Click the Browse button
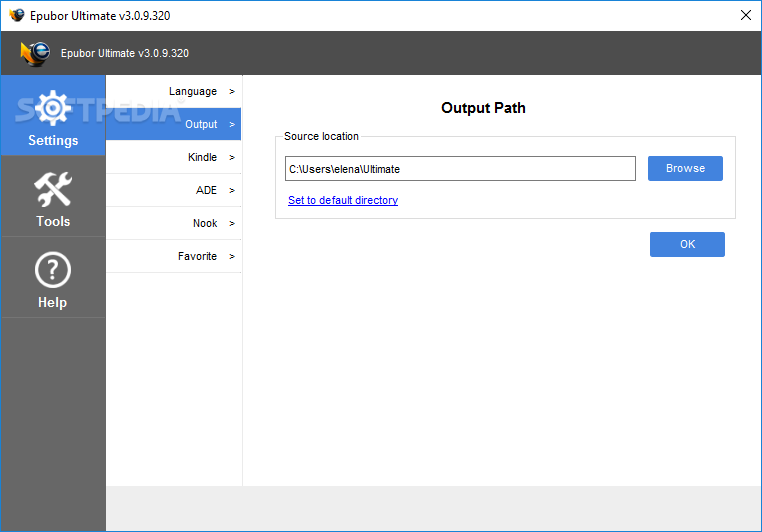Viewport: 762px width, 532px height. point(685,168)
